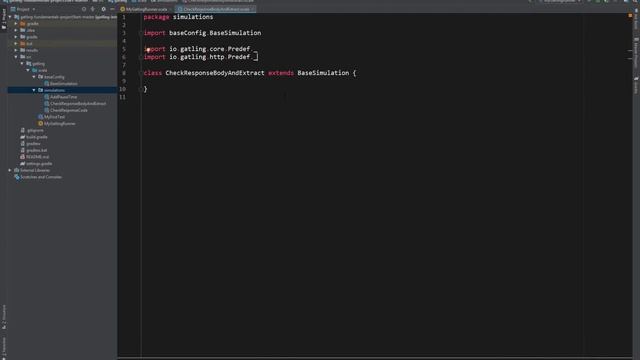640x360 pixels.
Task: Toggle code fold marker at line 6
Action: coord(141,57)
